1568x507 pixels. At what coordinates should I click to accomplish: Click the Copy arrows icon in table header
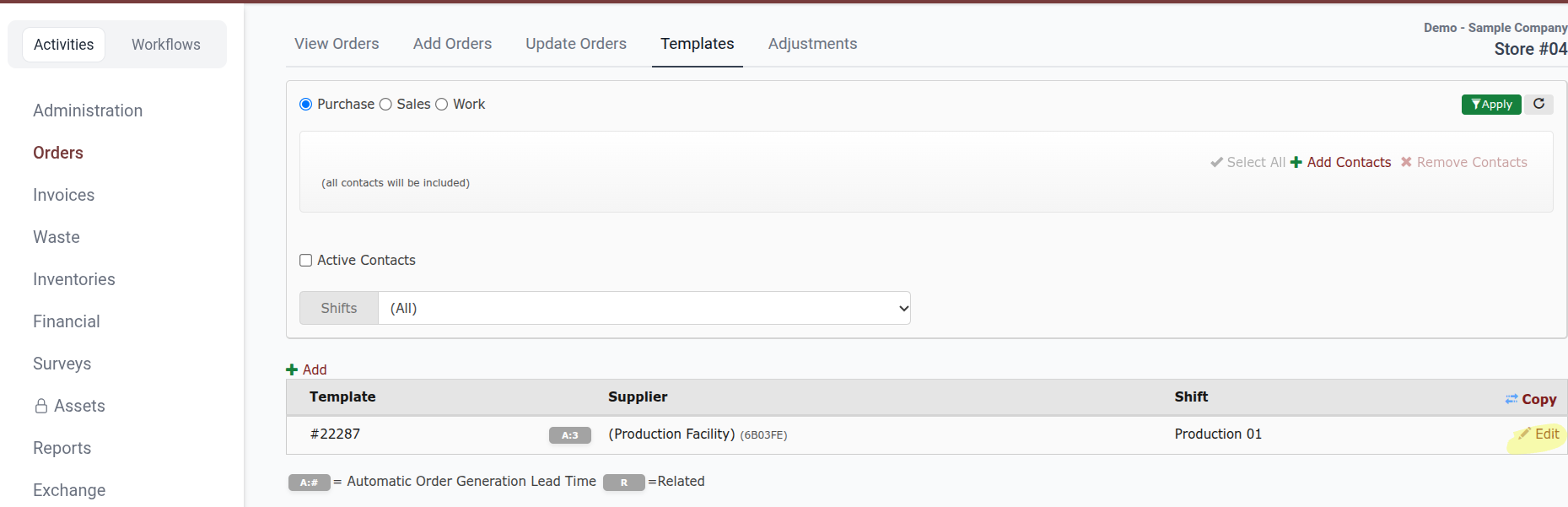coord(1511,399)
